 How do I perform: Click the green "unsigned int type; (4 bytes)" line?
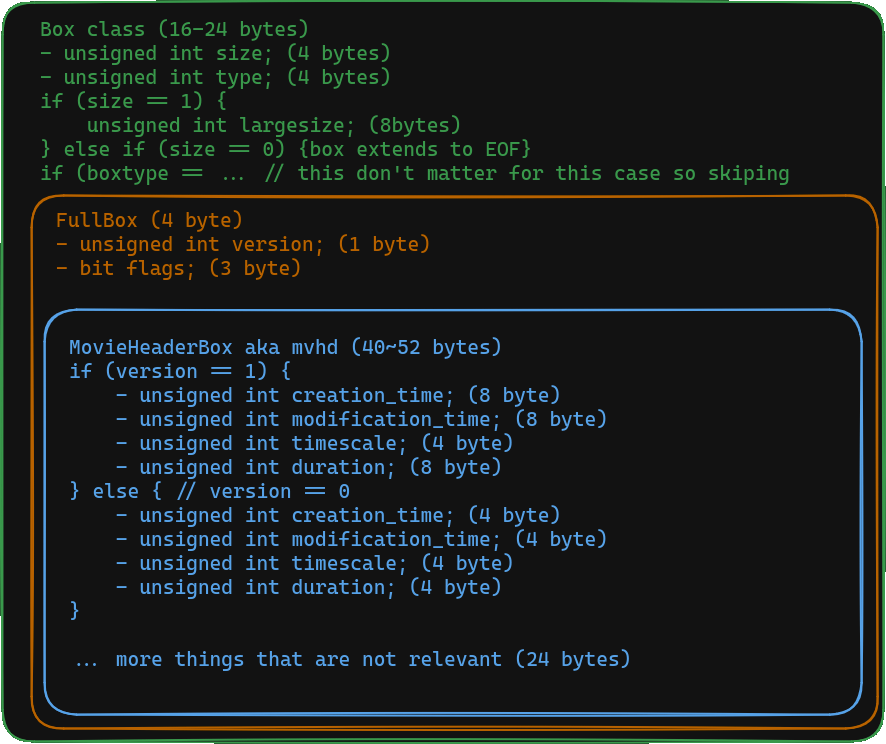(x=215, y=77)
